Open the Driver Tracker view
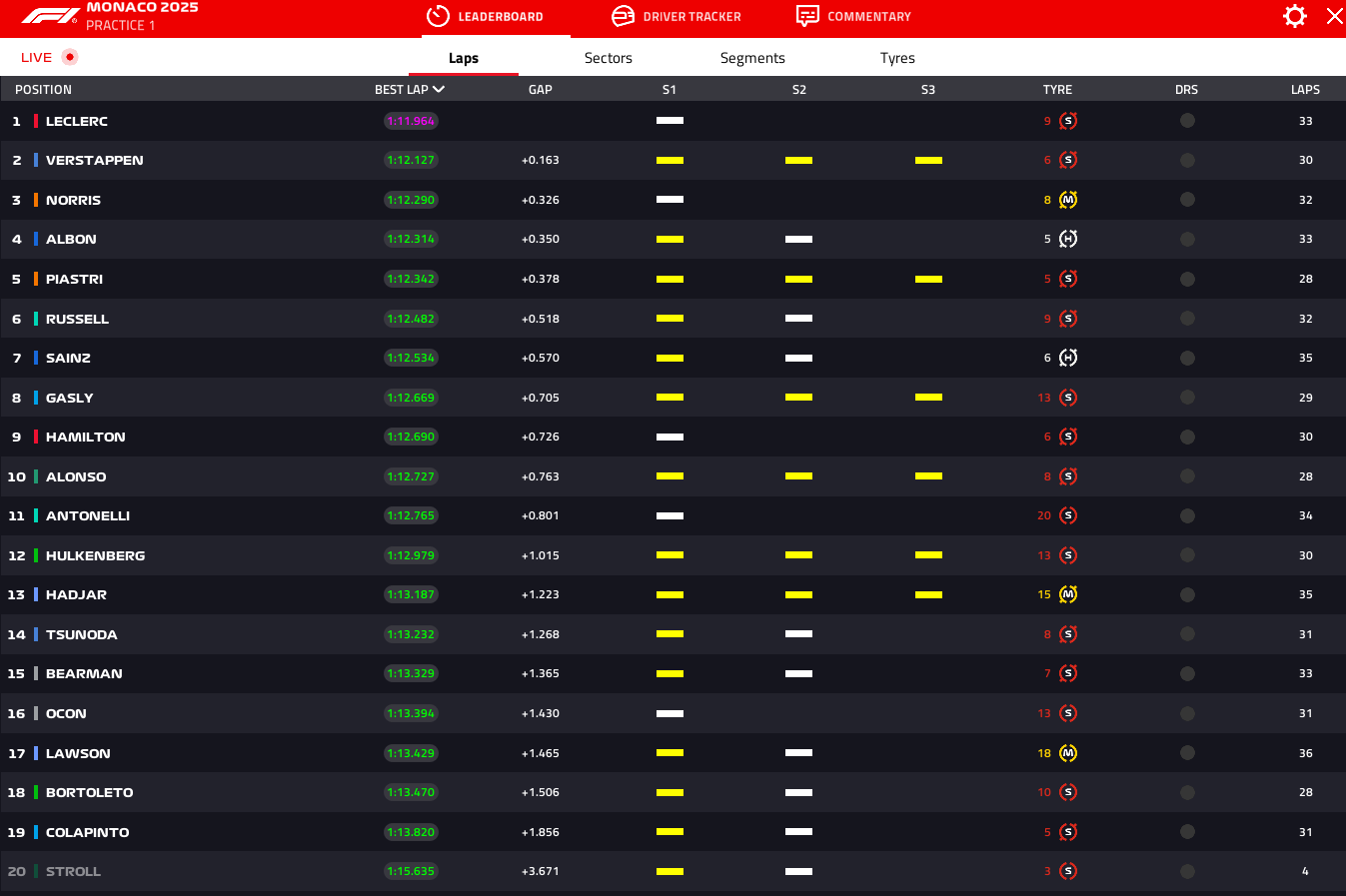Image resolution: width=1346 pixels, height=896 pixels. [x=676, y=17]
